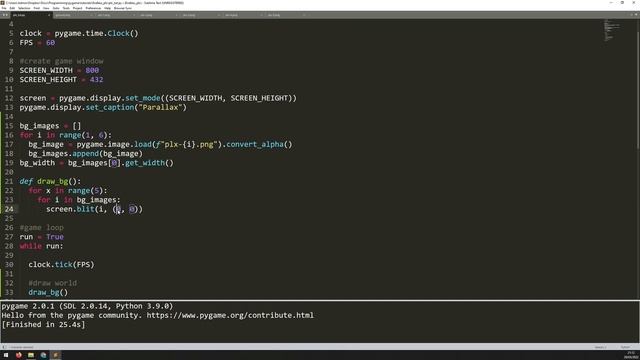Viewport: 640px width, 360px height.
Task: Click the value 432 after SCREEN_HEIGHT
Action: pos(96,80)
